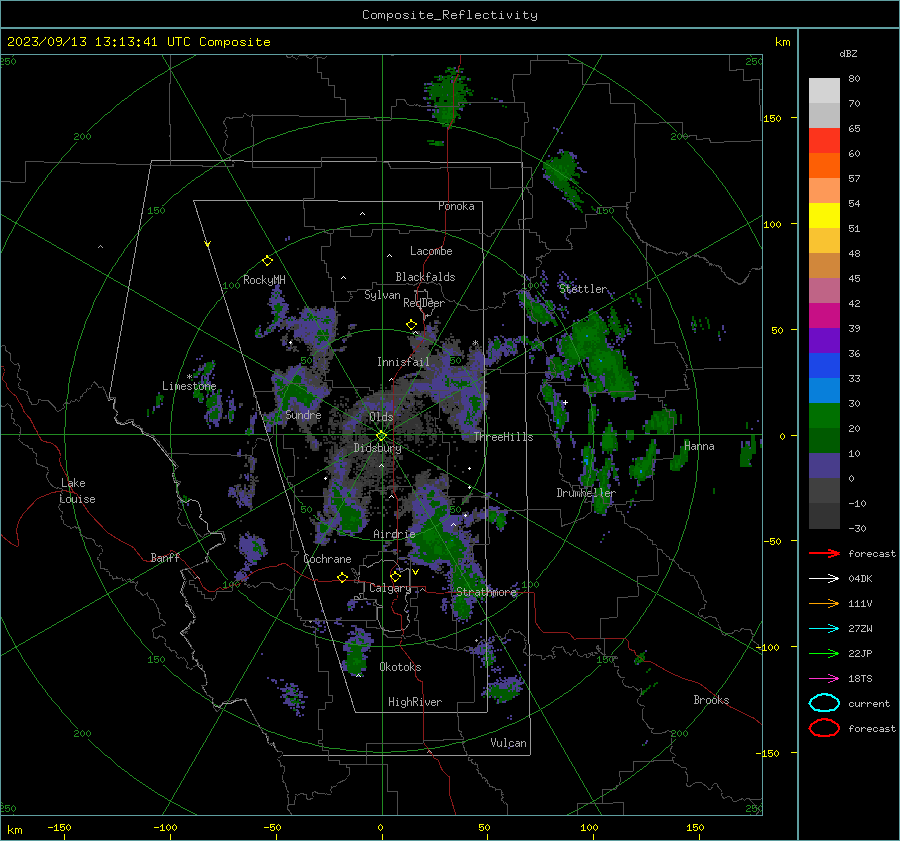The image size is (900, 841).
Task: Click the yellow diamond marker below Cochrane
Action: (x=342, y=577)
